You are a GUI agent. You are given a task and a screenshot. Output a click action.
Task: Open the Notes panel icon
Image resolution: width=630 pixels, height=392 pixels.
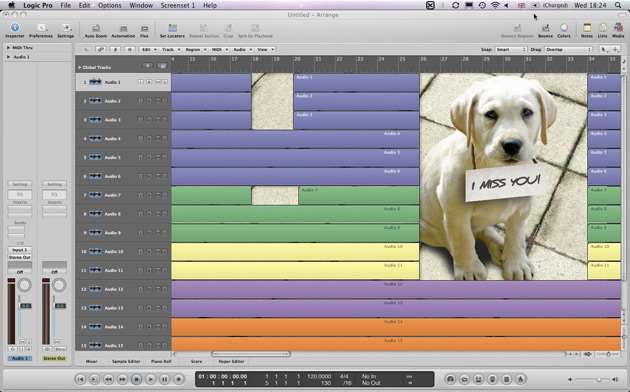click(587, 28)
